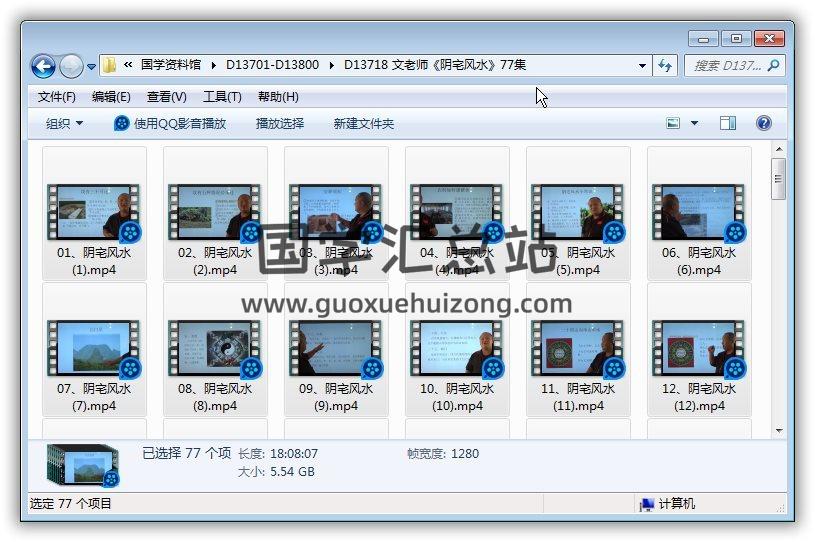
Task: Open the help question mark icon
Action: coord(764,123)
